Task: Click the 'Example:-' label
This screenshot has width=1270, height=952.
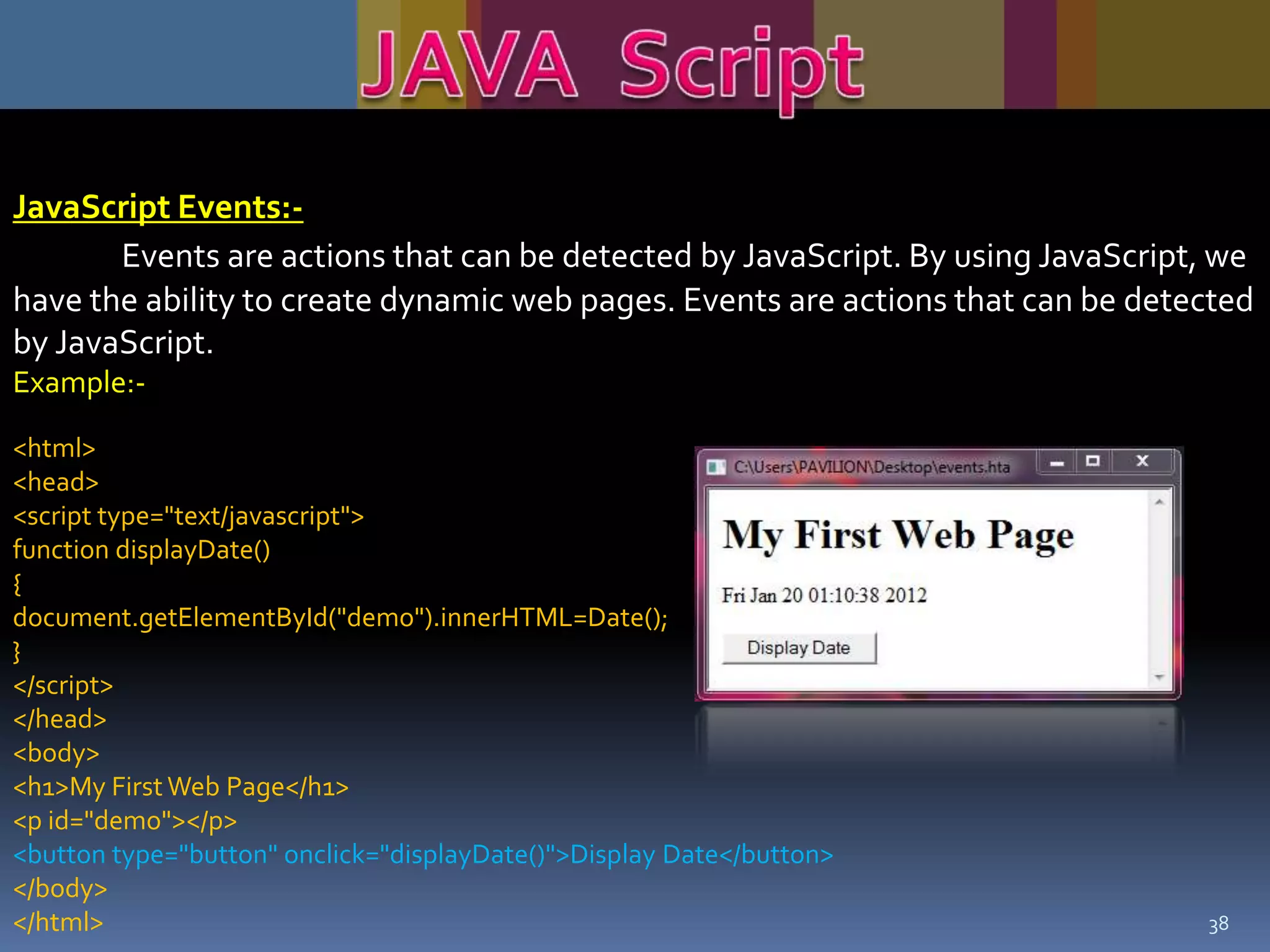Action: coord(79,382)
